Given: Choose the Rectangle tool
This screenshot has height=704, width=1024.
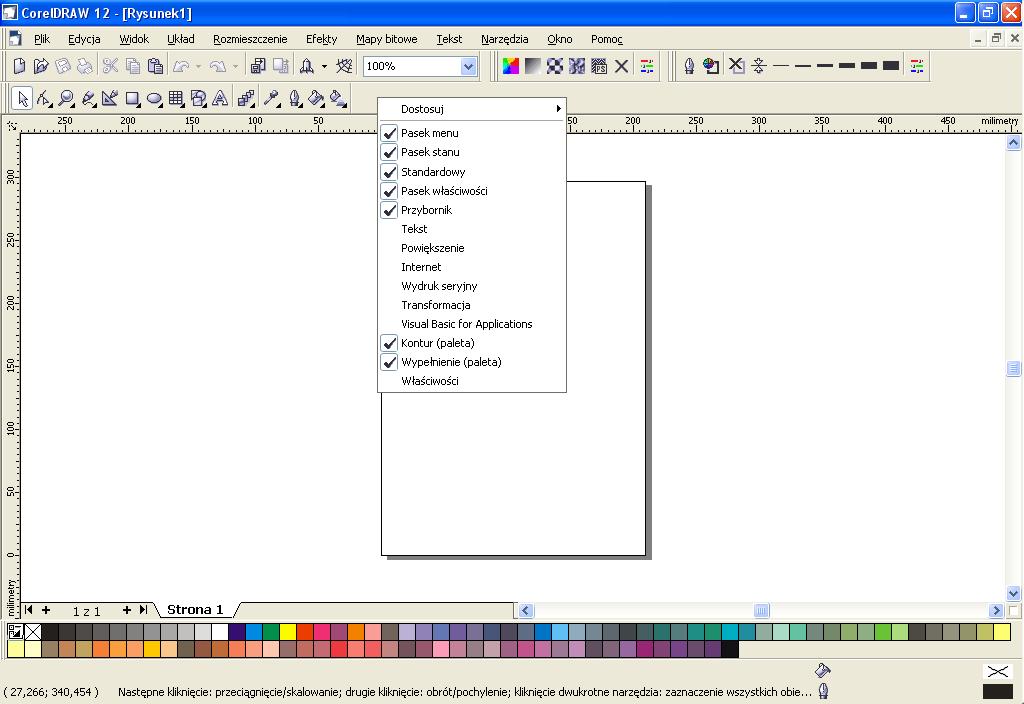Looking at the screenshot, I should point(132,98).
